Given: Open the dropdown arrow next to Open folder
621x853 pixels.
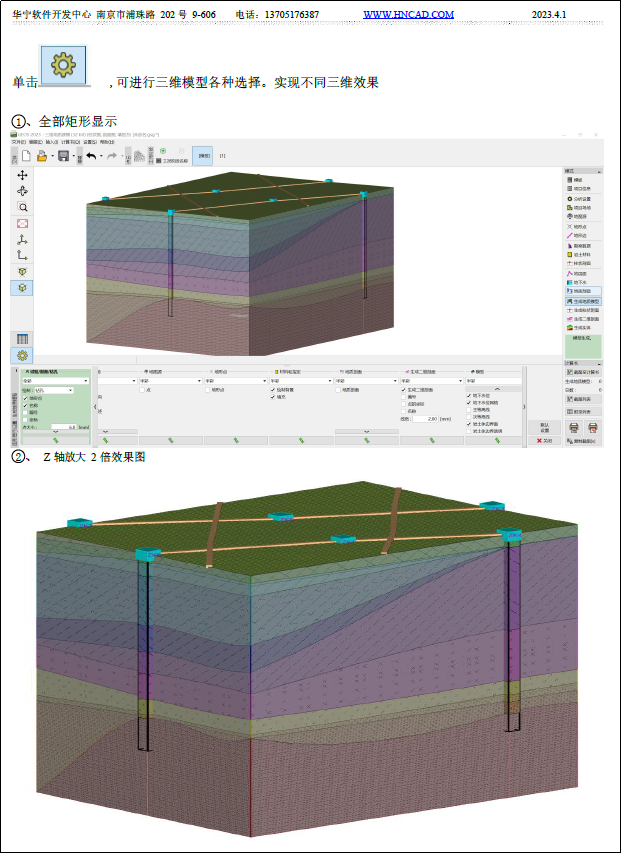Looking at the screenshot, I should (x=52, y=157).
